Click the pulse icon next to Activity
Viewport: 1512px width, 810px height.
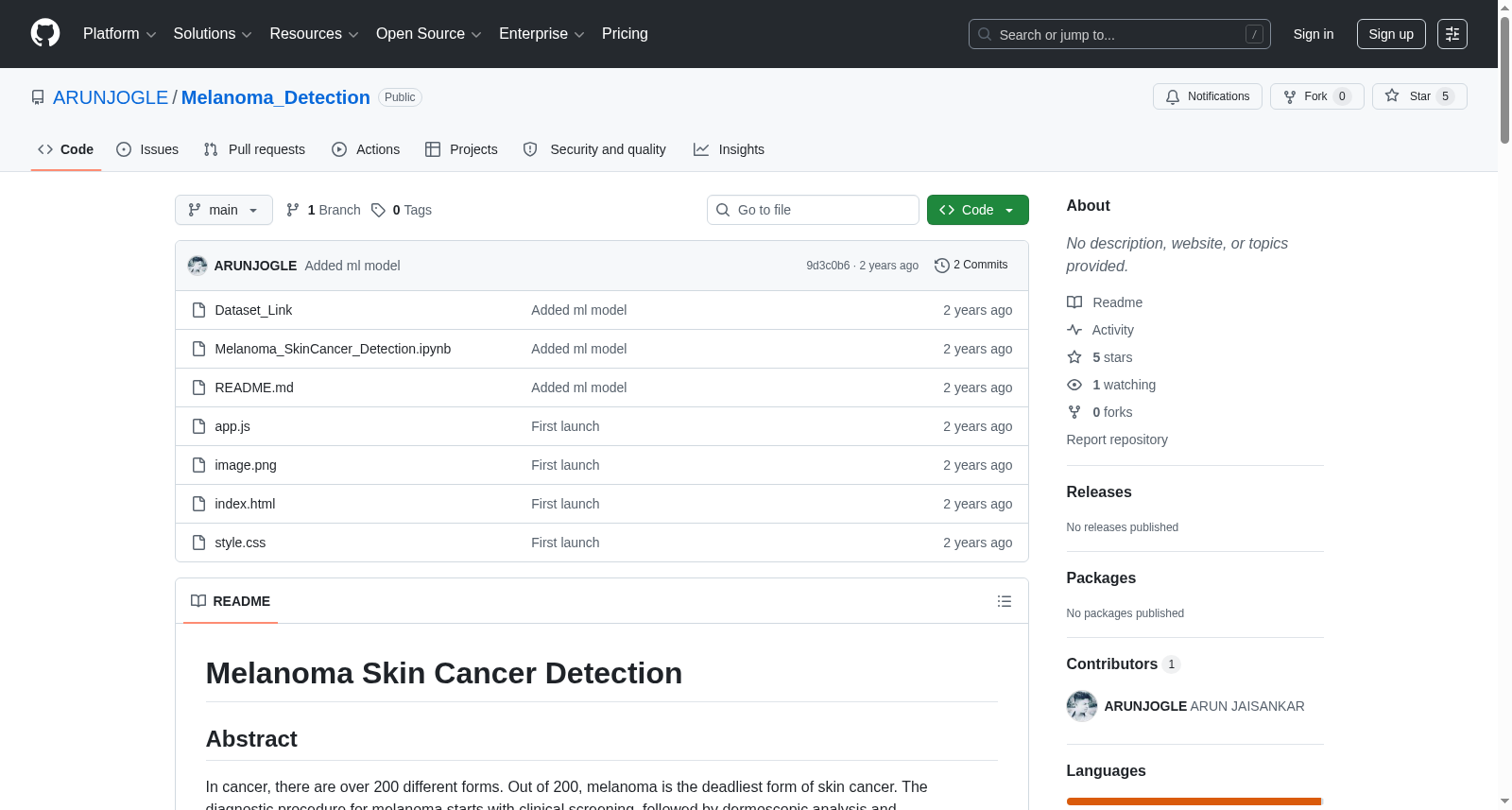pos(1074,330)
